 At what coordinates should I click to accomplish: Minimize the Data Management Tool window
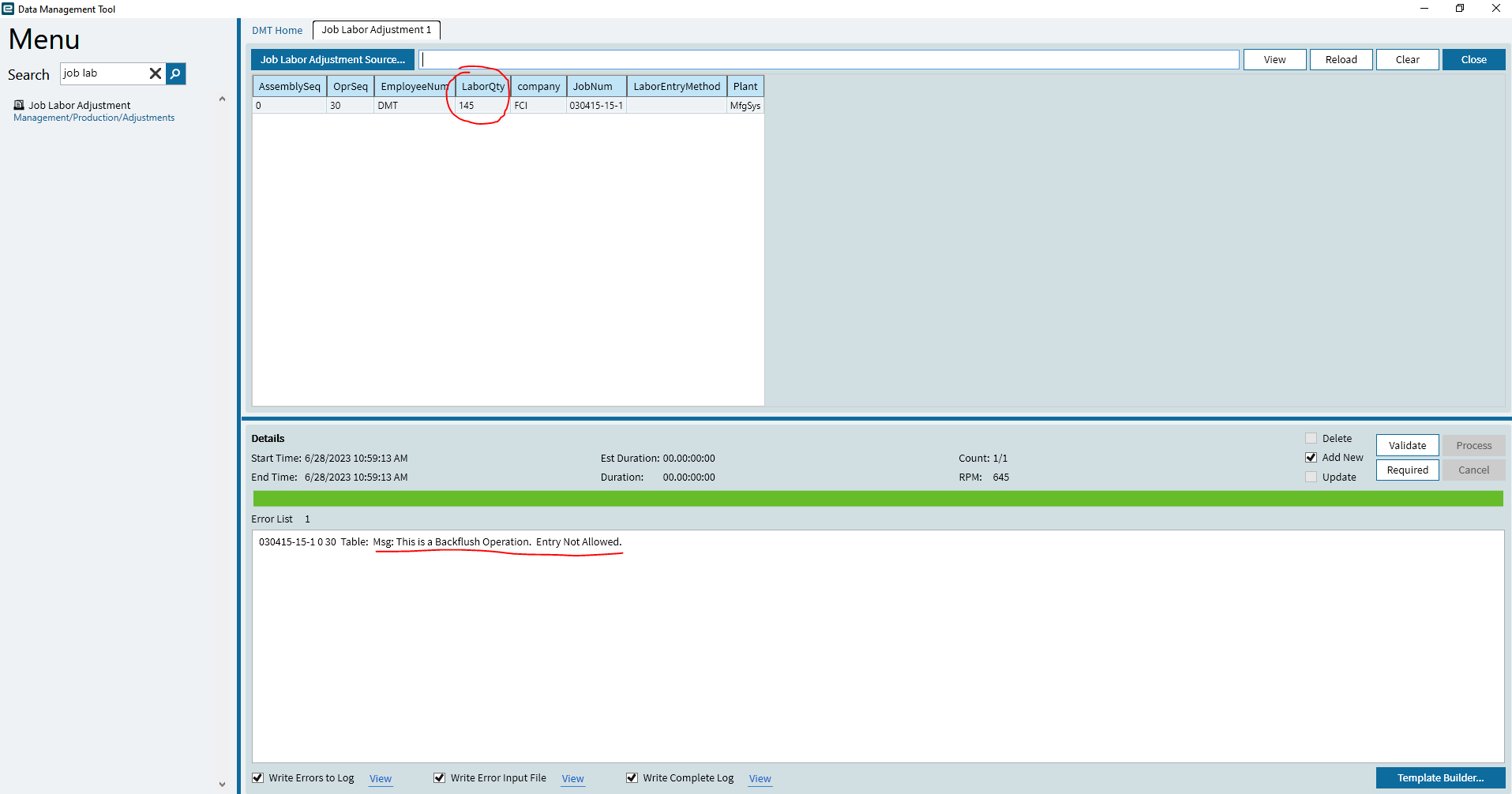(1424, 9)
